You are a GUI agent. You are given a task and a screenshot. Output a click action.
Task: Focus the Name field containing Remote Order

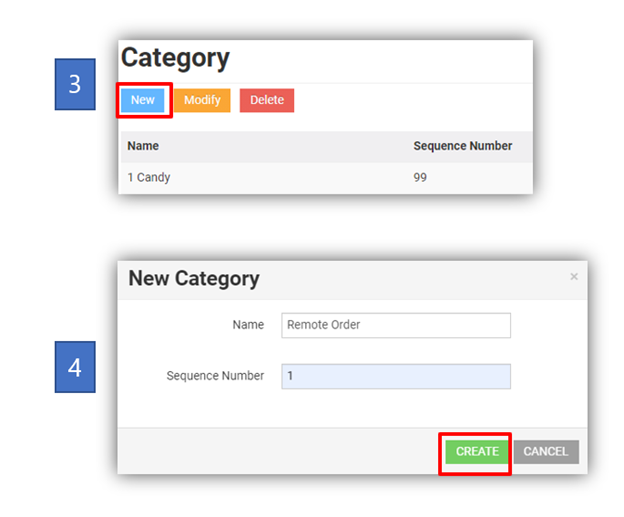click(x=396, y=325)
